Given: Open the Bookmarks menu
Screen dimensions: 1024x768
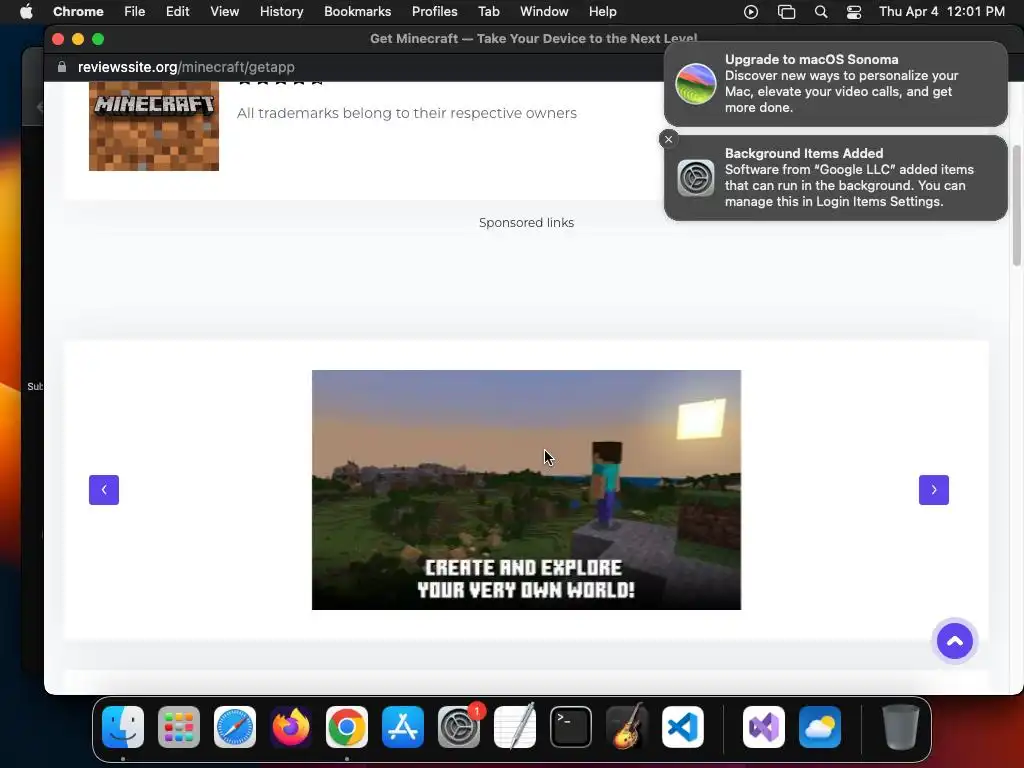Looking at the screenshot, I should pos(357,12).
